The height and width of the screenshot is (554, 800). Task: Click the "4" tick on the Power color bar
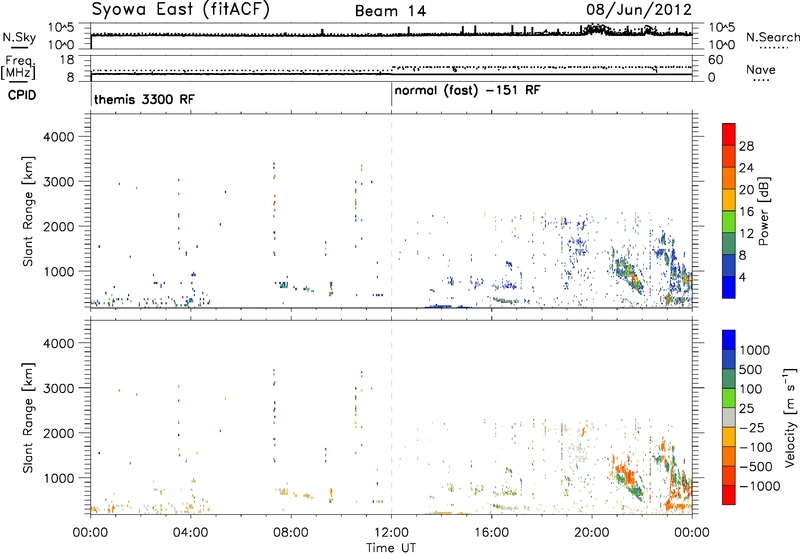(x=743, y=277)
